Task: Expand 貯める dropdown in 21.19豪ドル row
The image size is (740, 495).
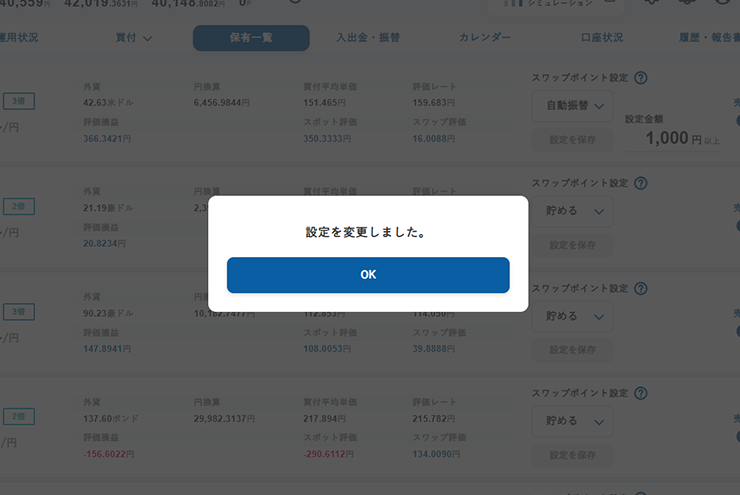Action: tap(572, 211)
